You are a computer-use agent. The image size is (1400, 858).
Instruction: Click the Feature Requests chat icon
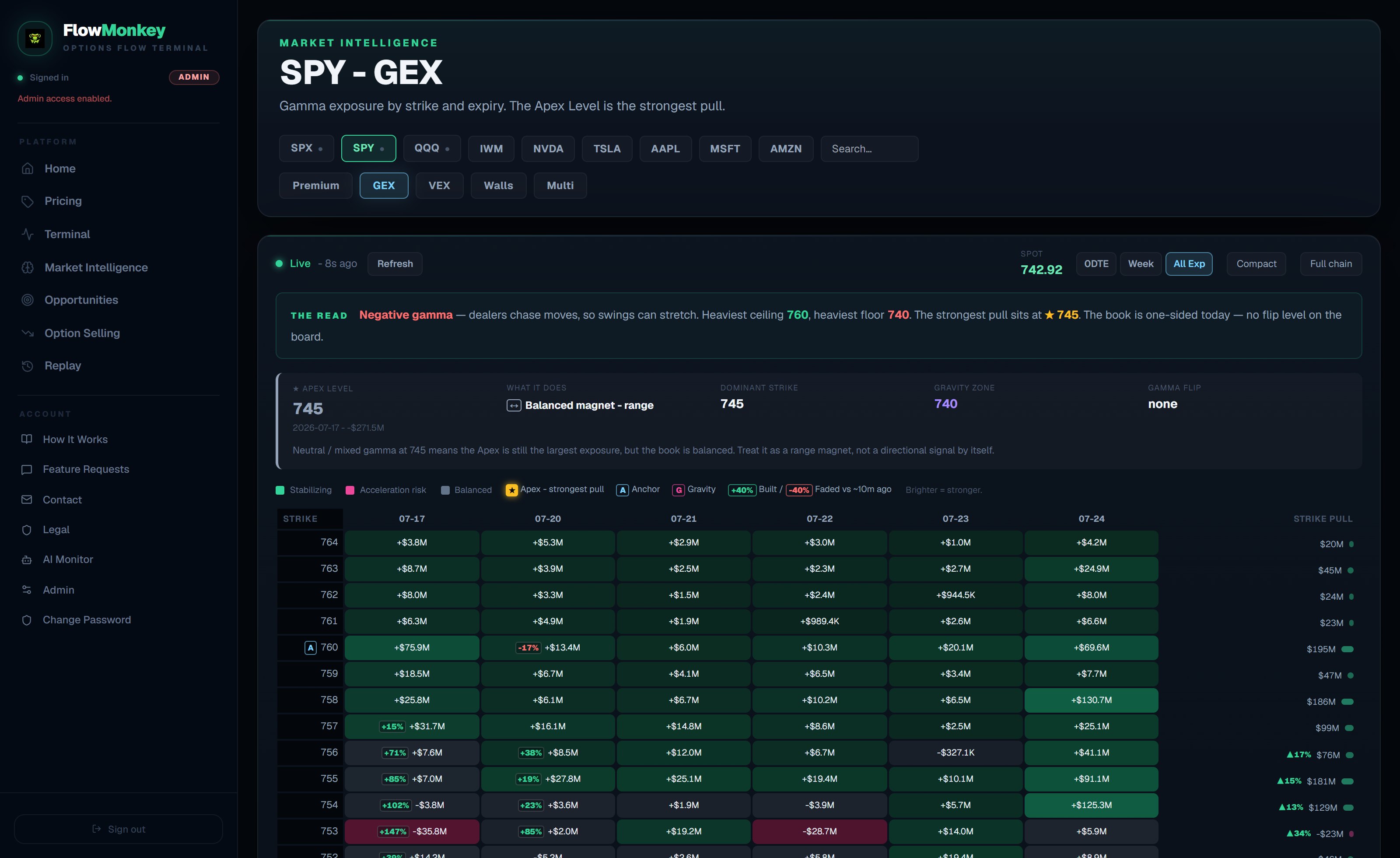(x=27, y=470)
